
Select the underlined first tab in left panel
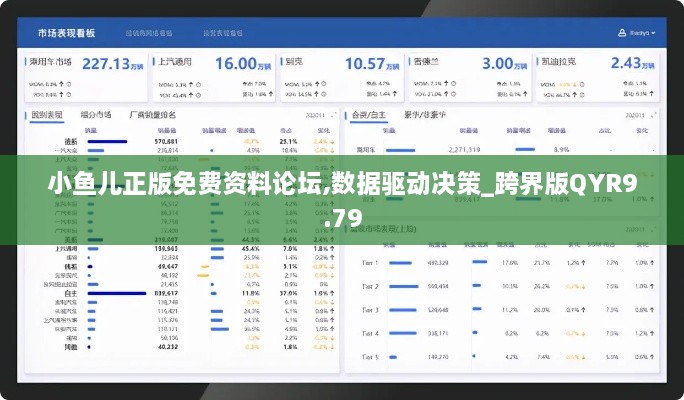(x=47, y=115)
